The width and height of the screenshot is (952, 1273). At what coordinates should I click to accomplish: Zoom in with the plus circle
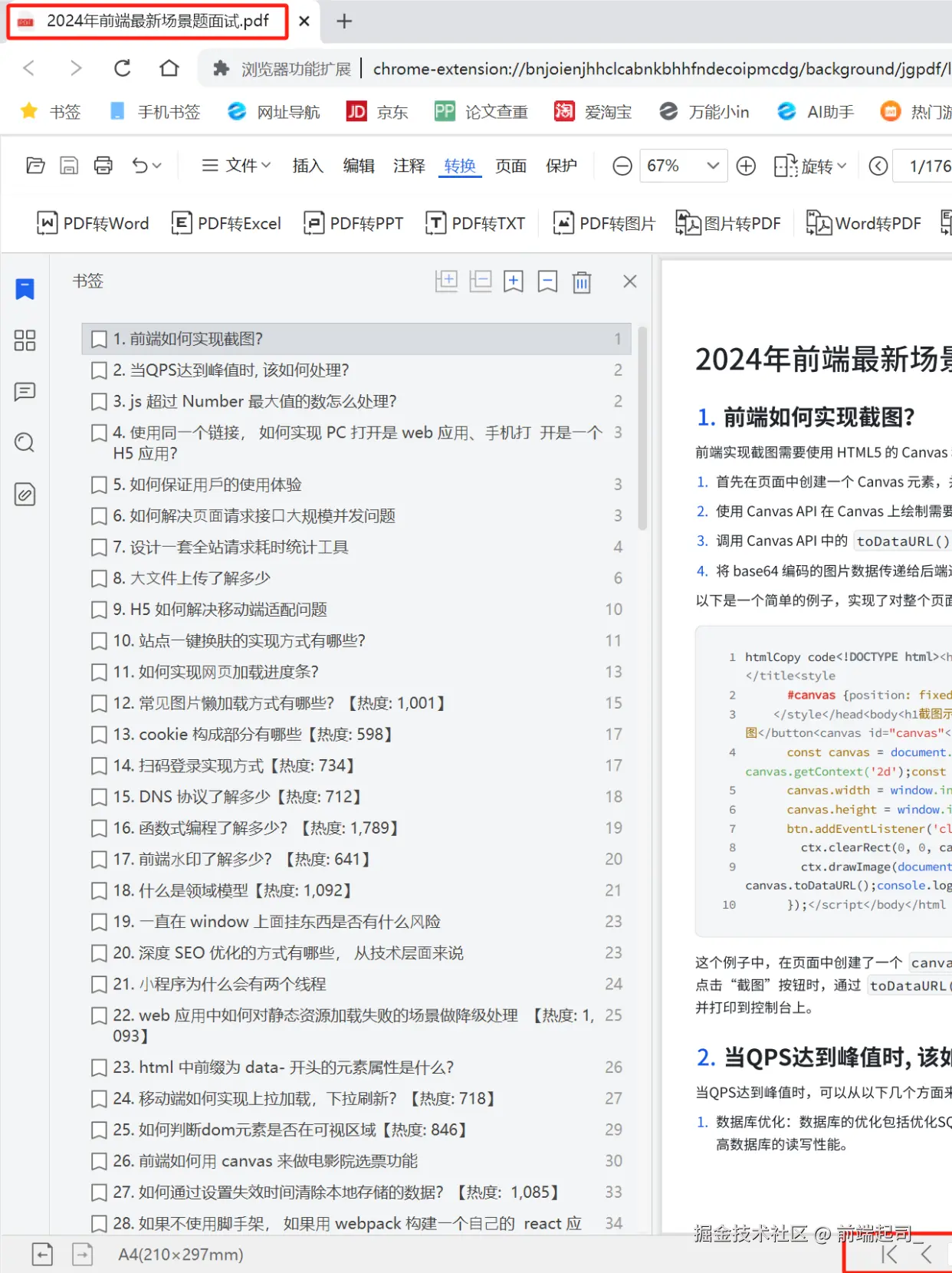[x=746, y=166]
